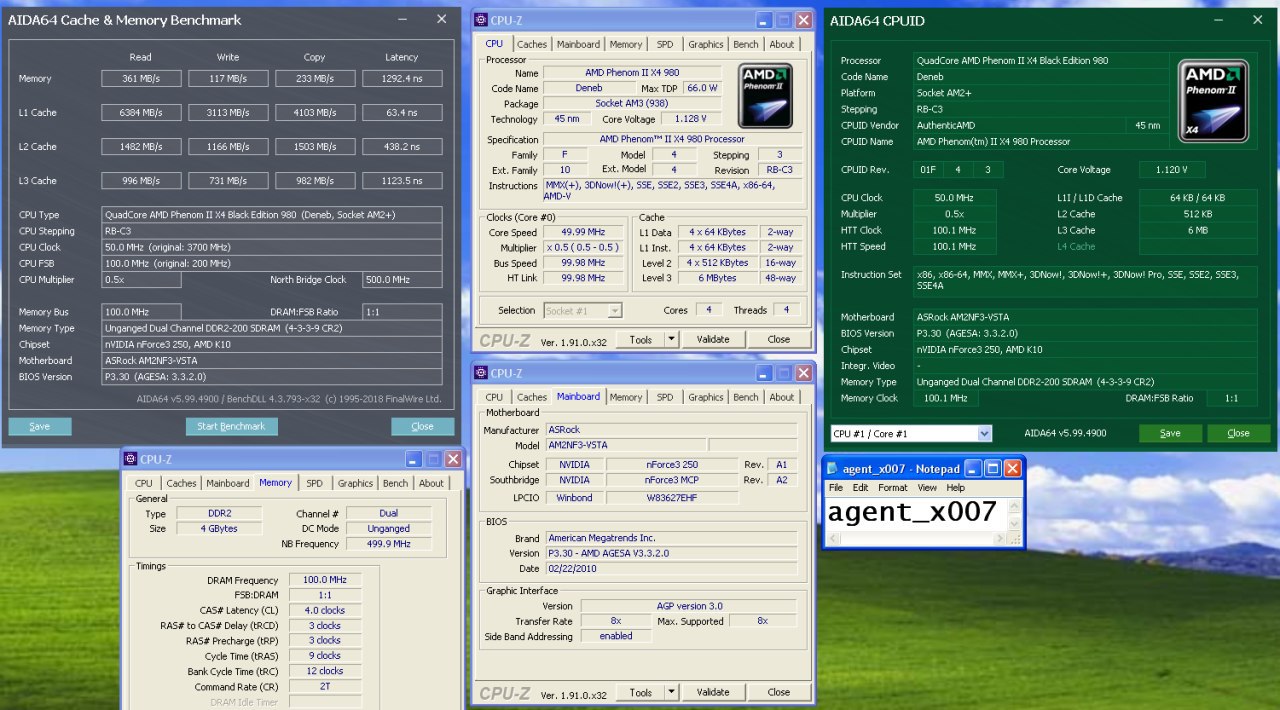Viewport: 1280px width, 710px height.
Task: Switch to Caches tab in top CPU-Z window
Action: tap(532, 44)
